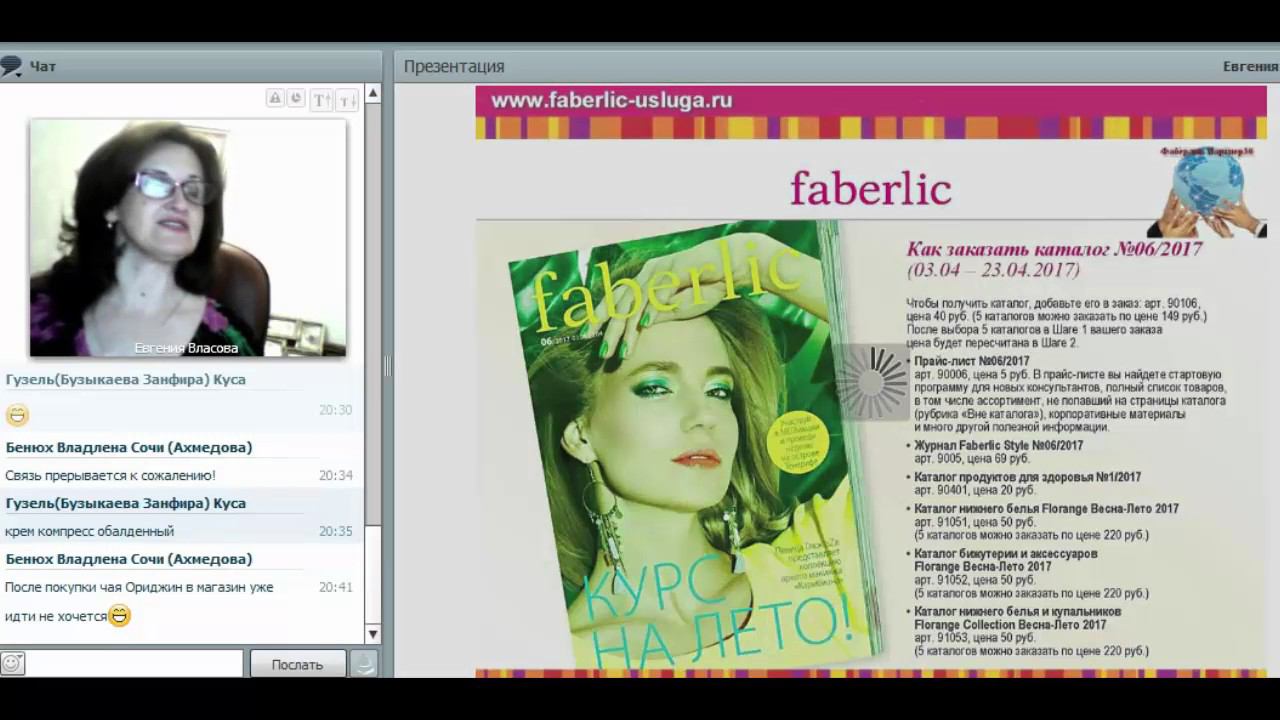
Task: Send message with Послать button
Action: pos(297,664)
